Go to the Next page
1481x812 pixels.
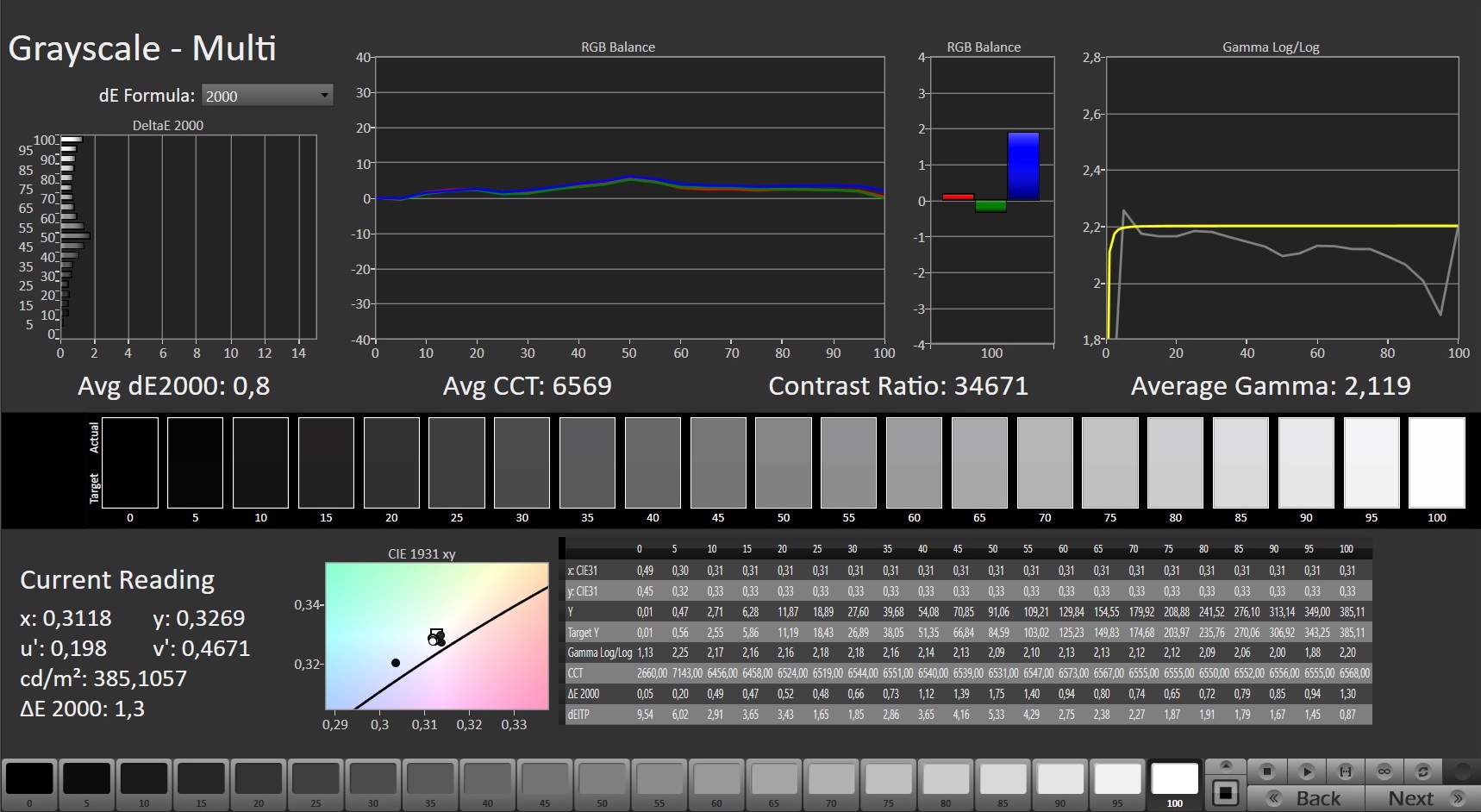(1421, 798)
